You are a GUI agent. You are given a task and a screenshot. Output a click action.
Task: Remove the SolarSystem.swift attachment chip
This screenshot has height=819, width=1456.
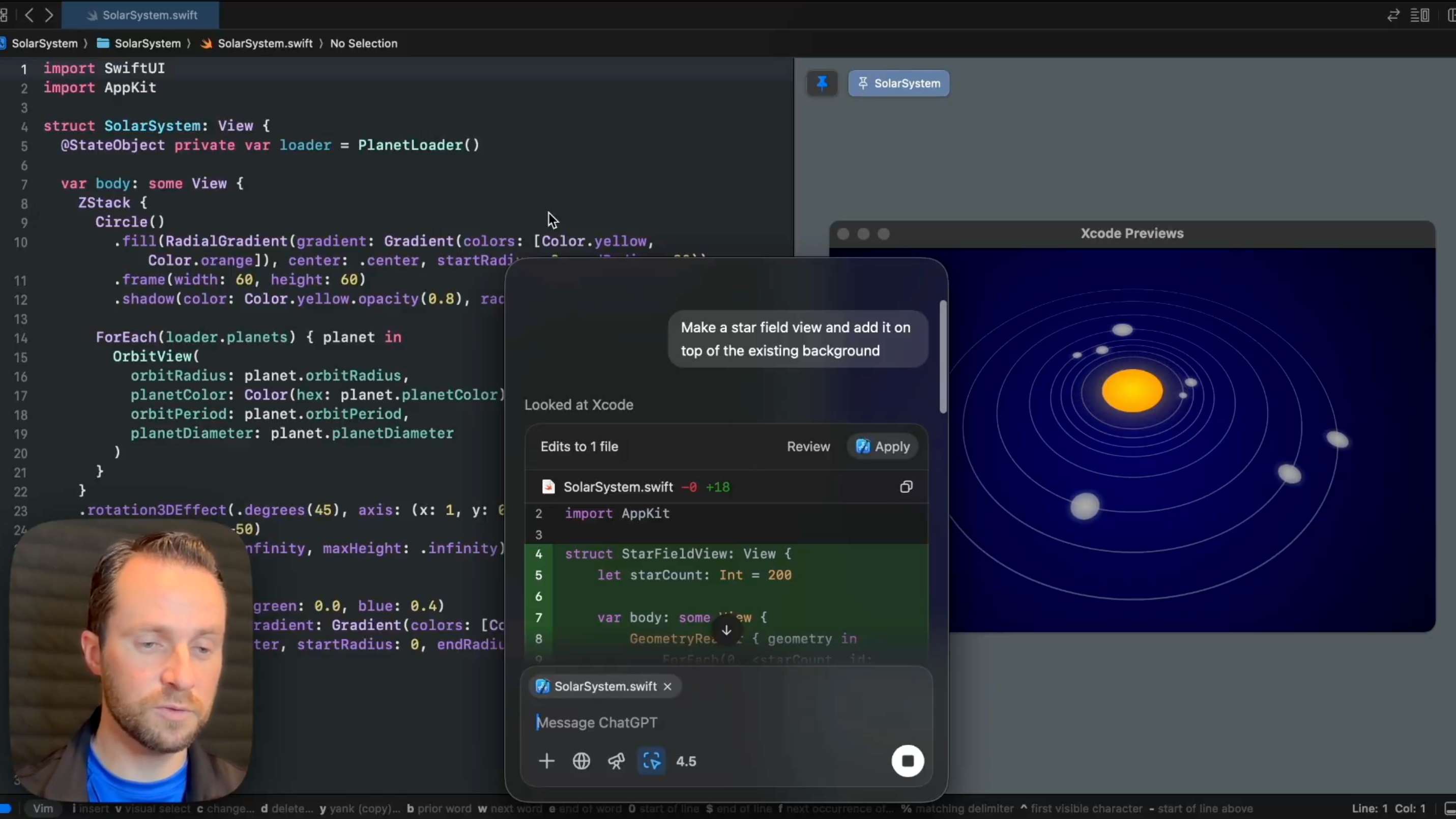pyautogui.click(x=667, y=686)
